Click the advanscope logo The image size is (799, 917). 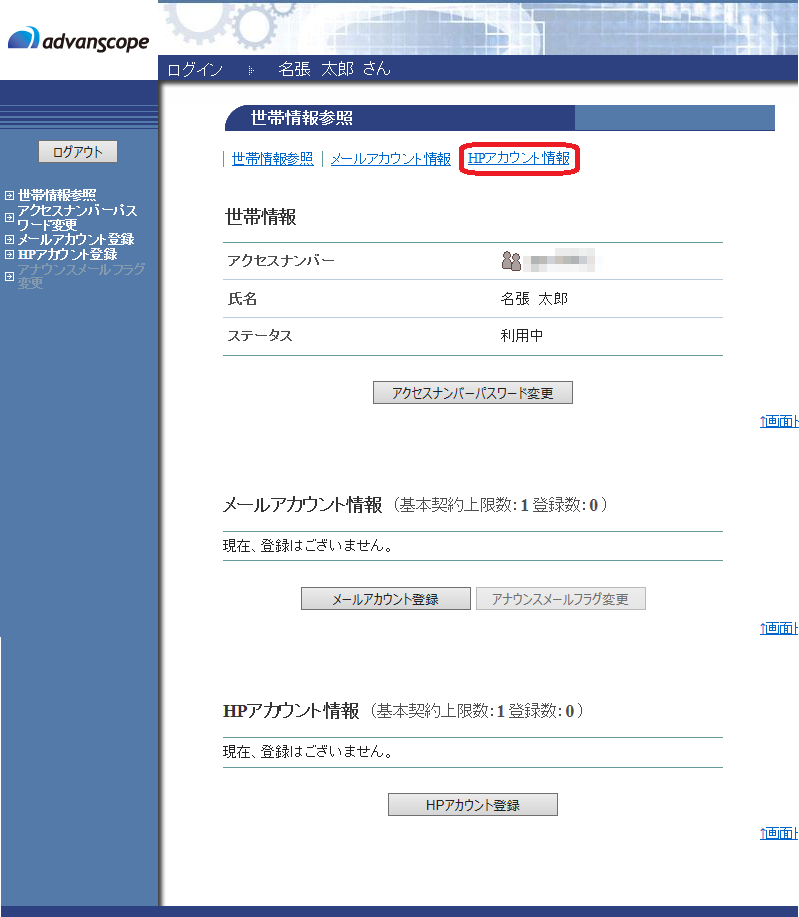tap(78, 39)
